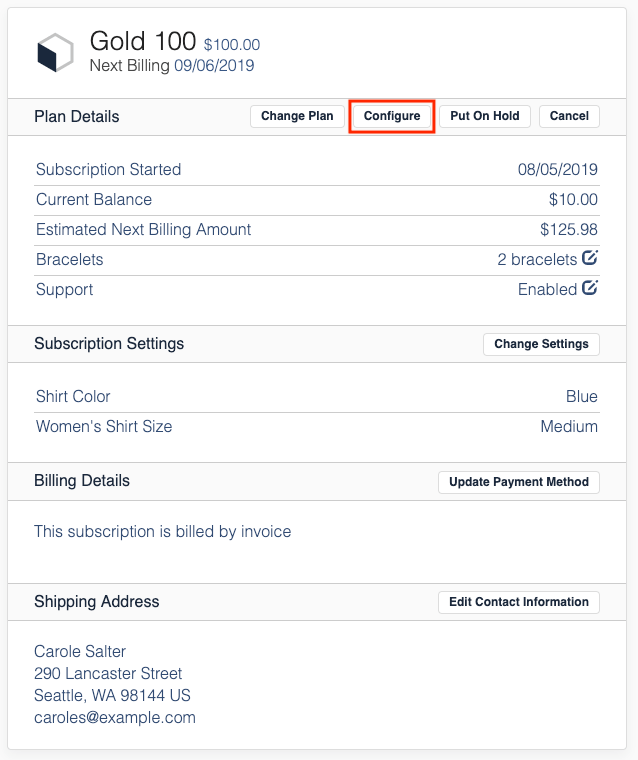
Task: Click the edit icon next to Support Enabled
Action: [590, 288]
